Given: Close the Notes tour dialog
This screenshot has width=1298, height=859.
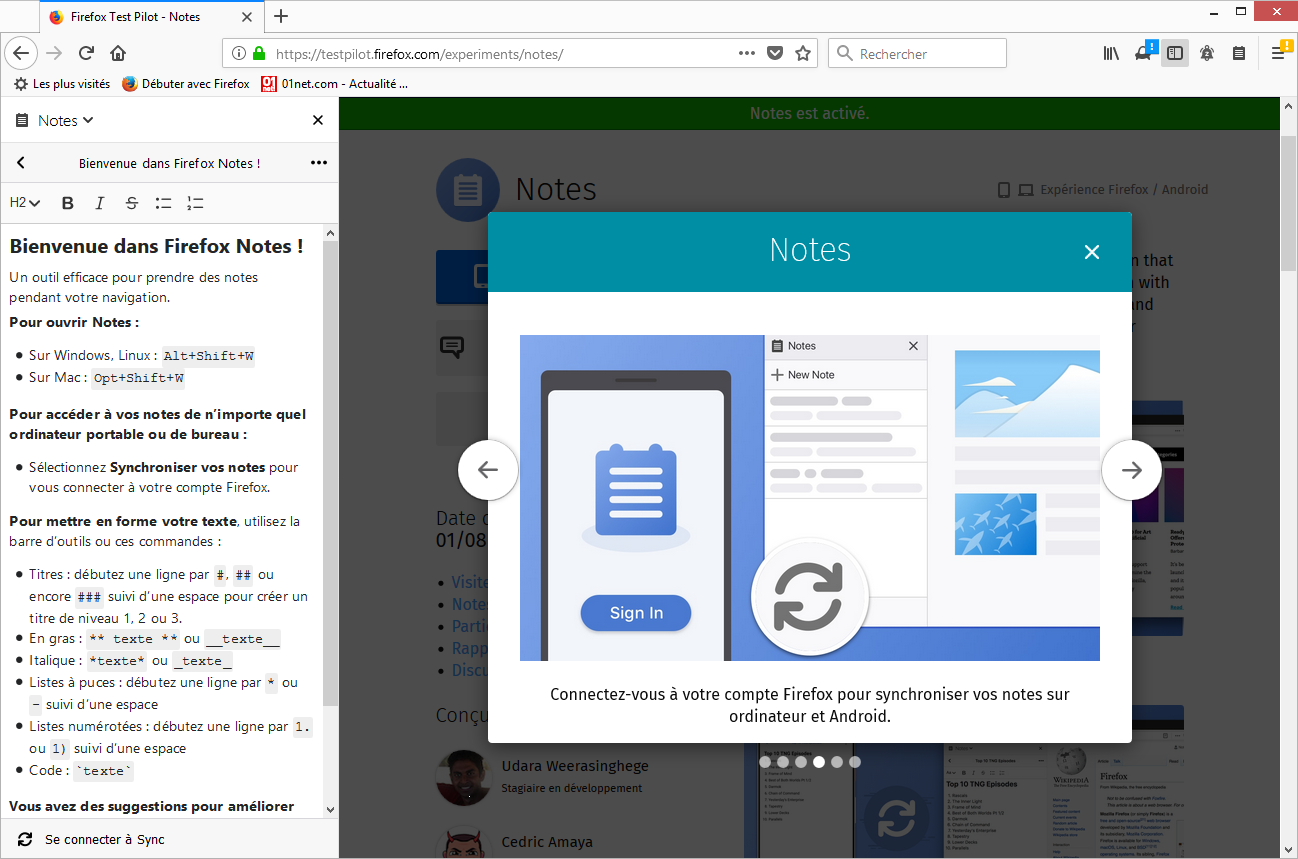Looking at the screenshot, I should 1092,252.
